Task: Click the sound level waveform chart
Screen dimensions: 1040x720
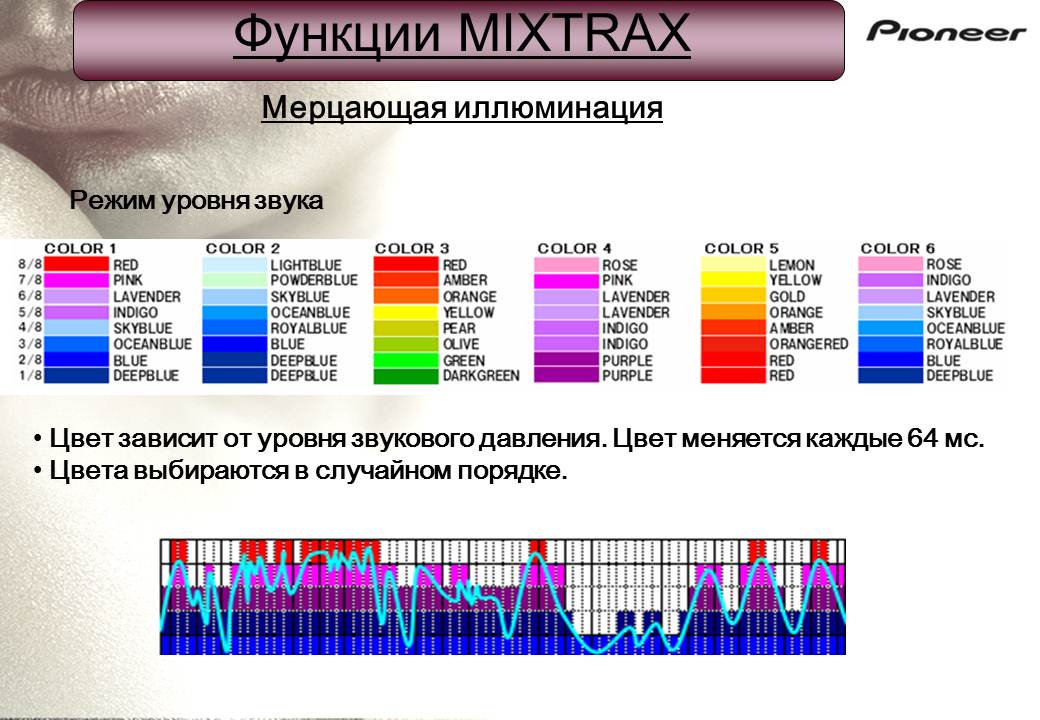Action: [502, 596]
